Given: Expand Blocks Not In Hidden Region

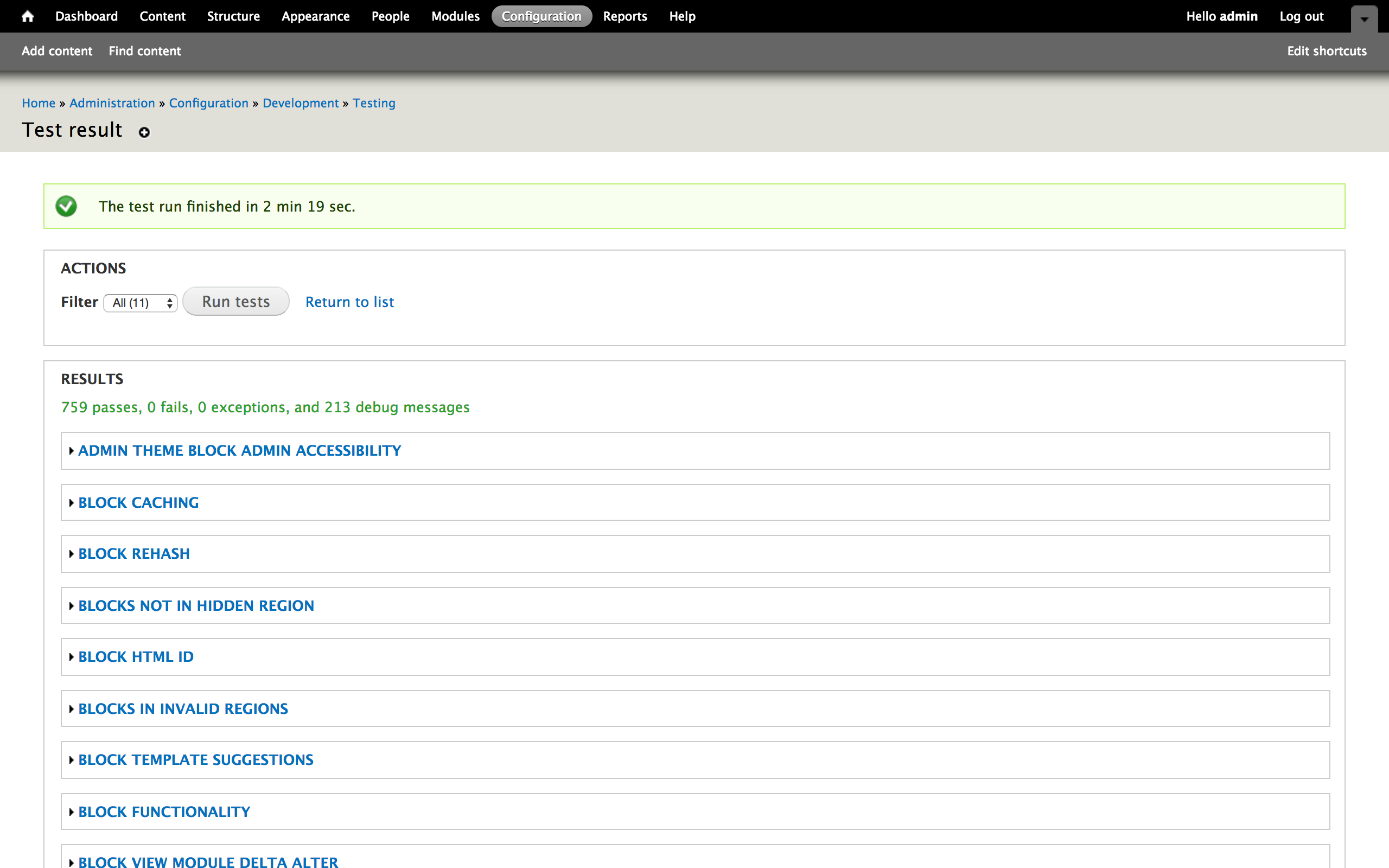Looking at the screenshot, I should (x=196, y=605).
